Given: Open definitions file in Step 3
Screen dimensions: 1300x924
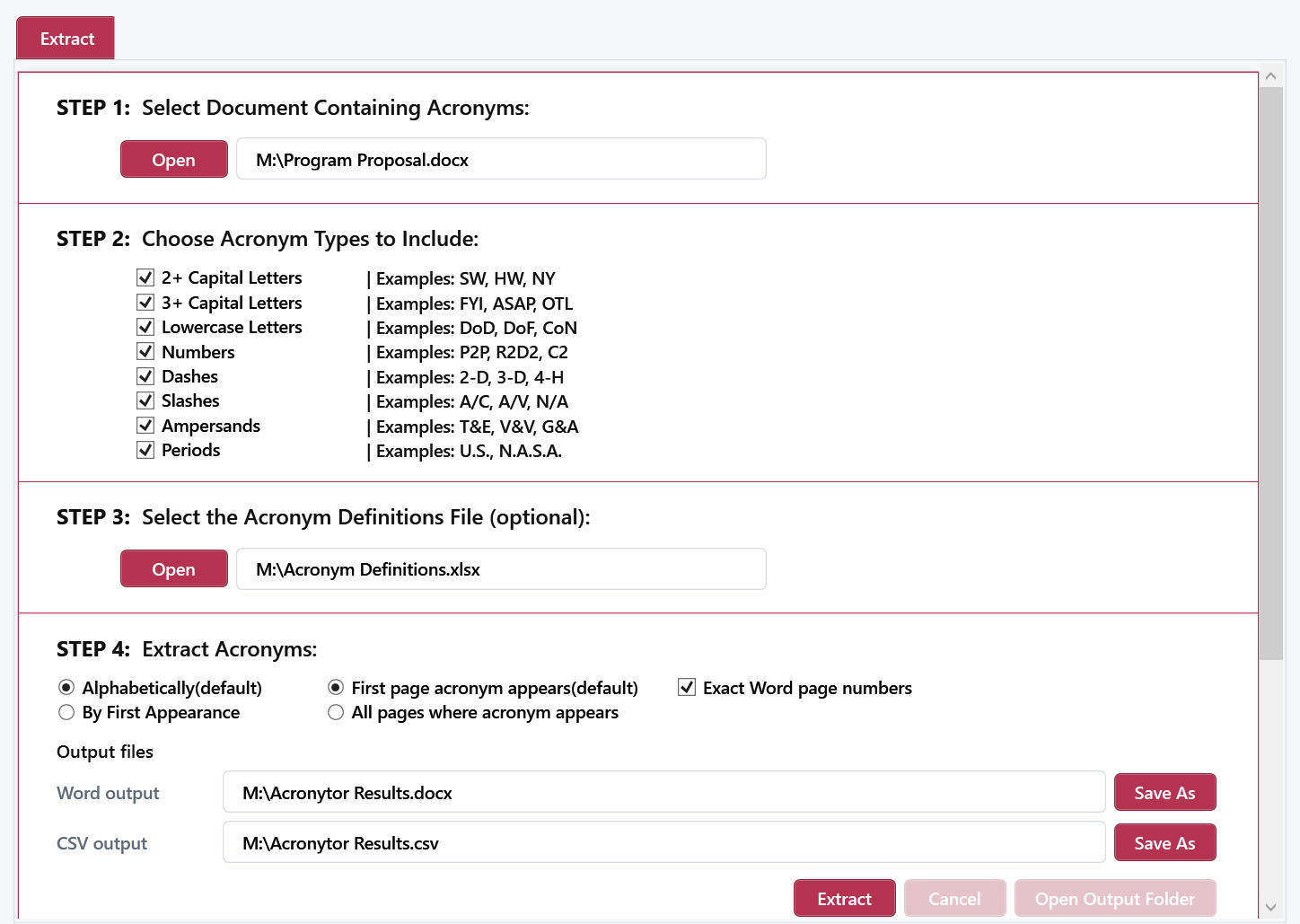Looking at the screenshot, I should [174, 568].
